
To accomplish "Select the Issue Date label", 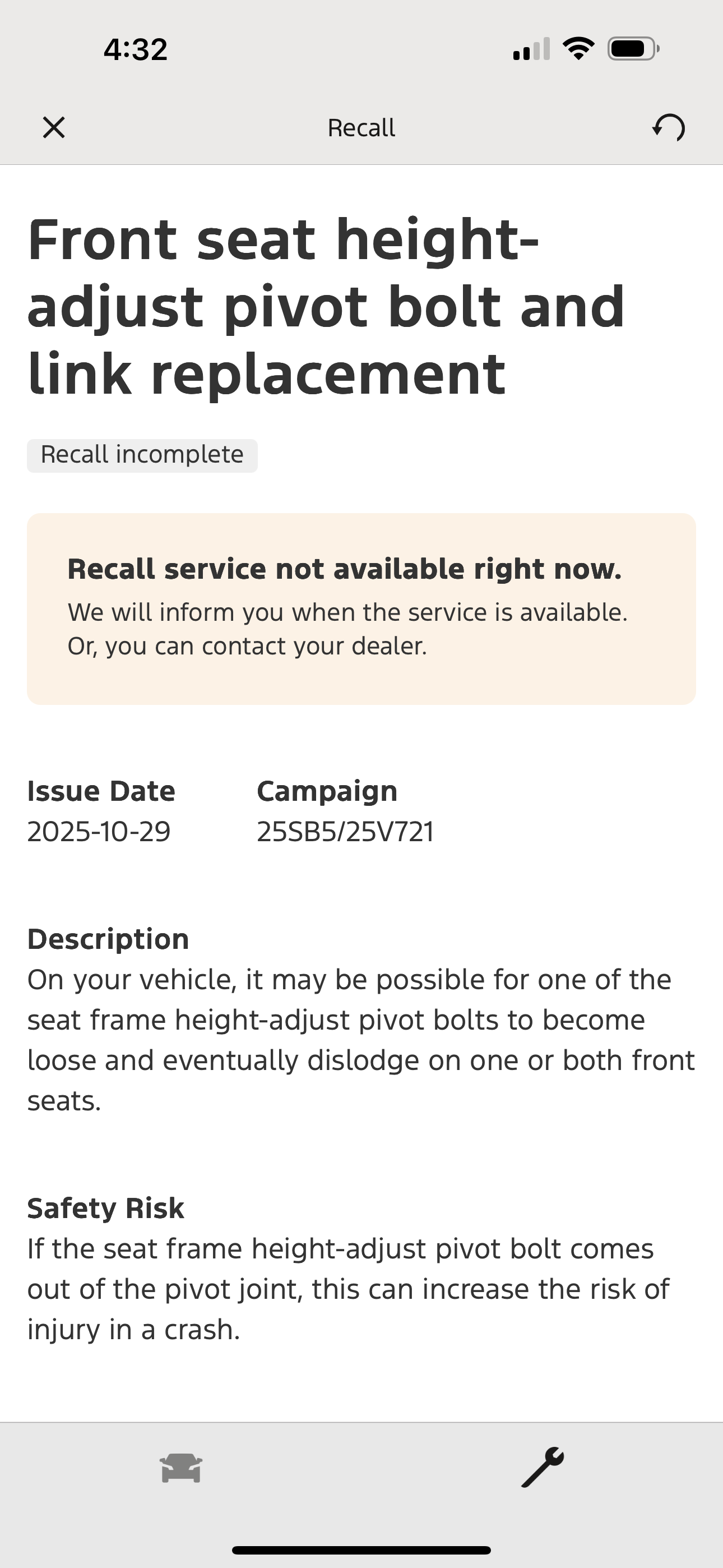I will click(x=101, y=791).
